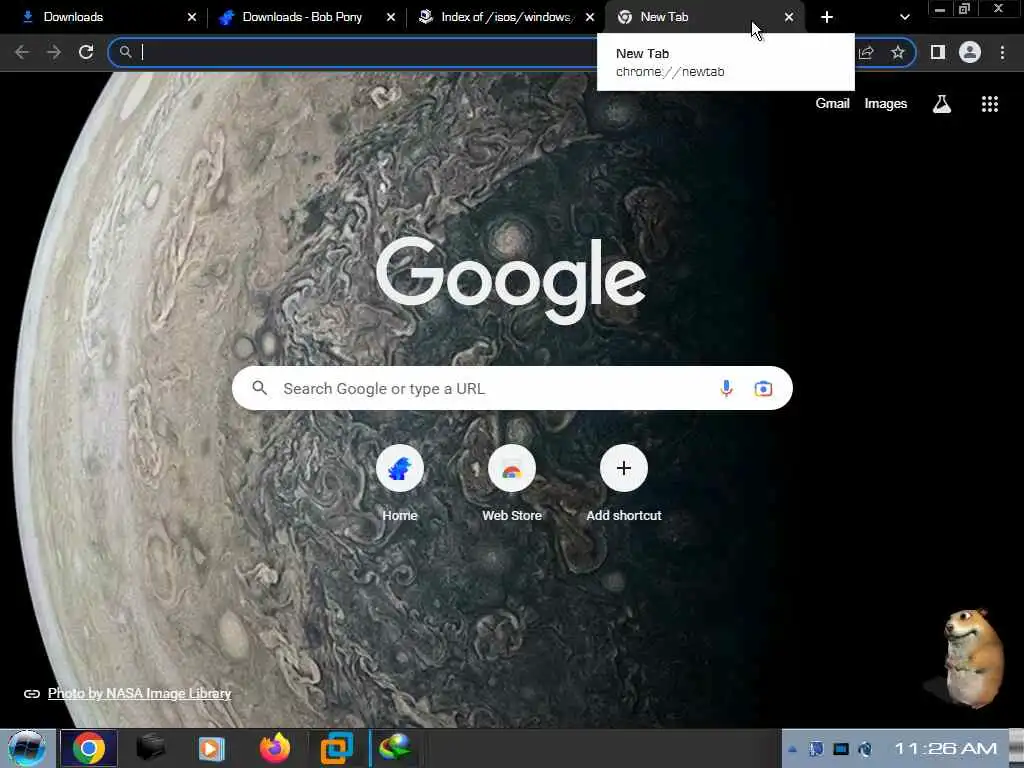
Task: Launch Firefox from the taskbar
Action: click(x=275, y=748)
